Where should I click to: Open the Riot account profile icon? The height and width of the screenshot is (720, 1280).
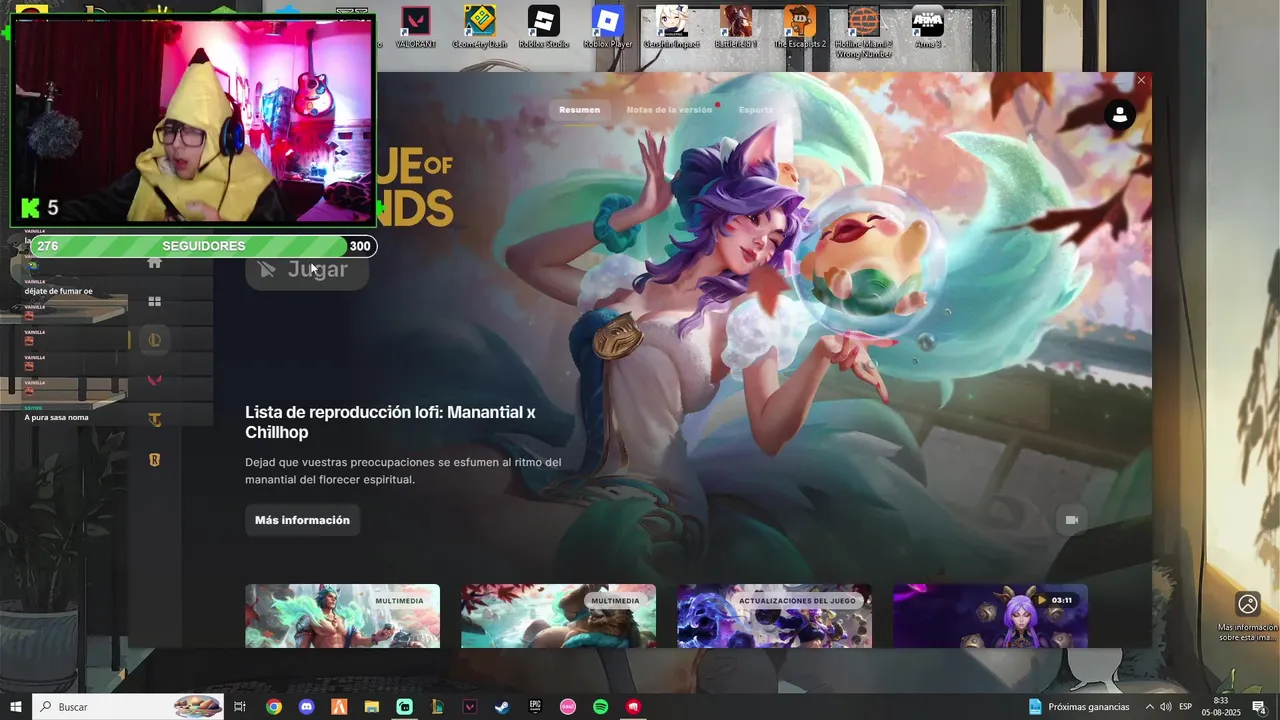click(x=1120, y=115)
